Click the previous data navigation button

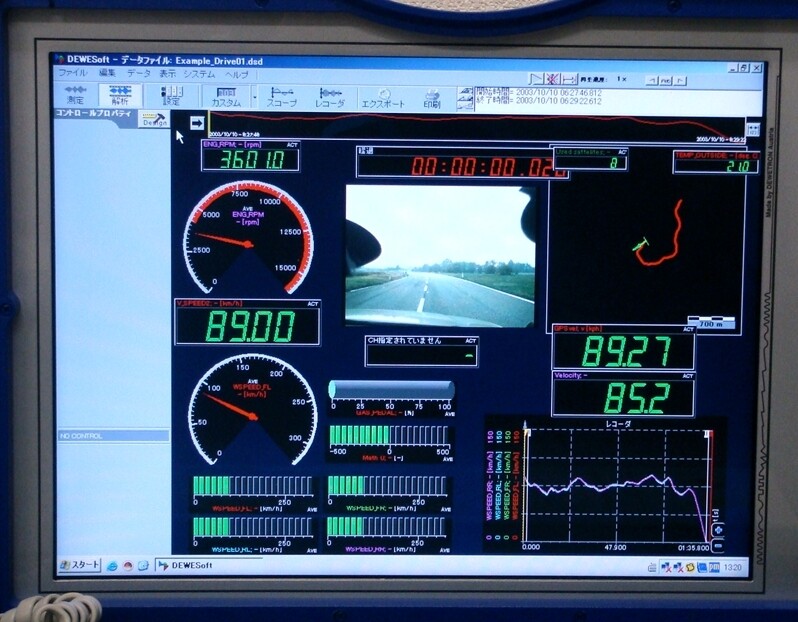click(x=651, y=80)
